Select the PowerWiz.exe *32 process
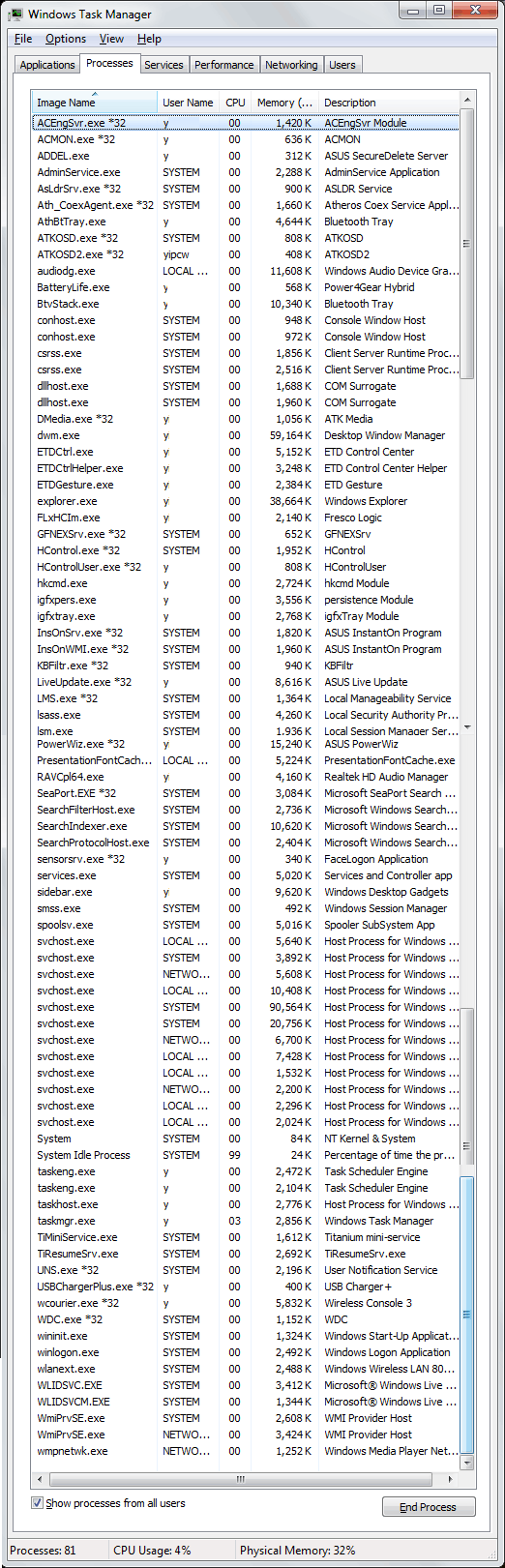 [x=246, y=744]
